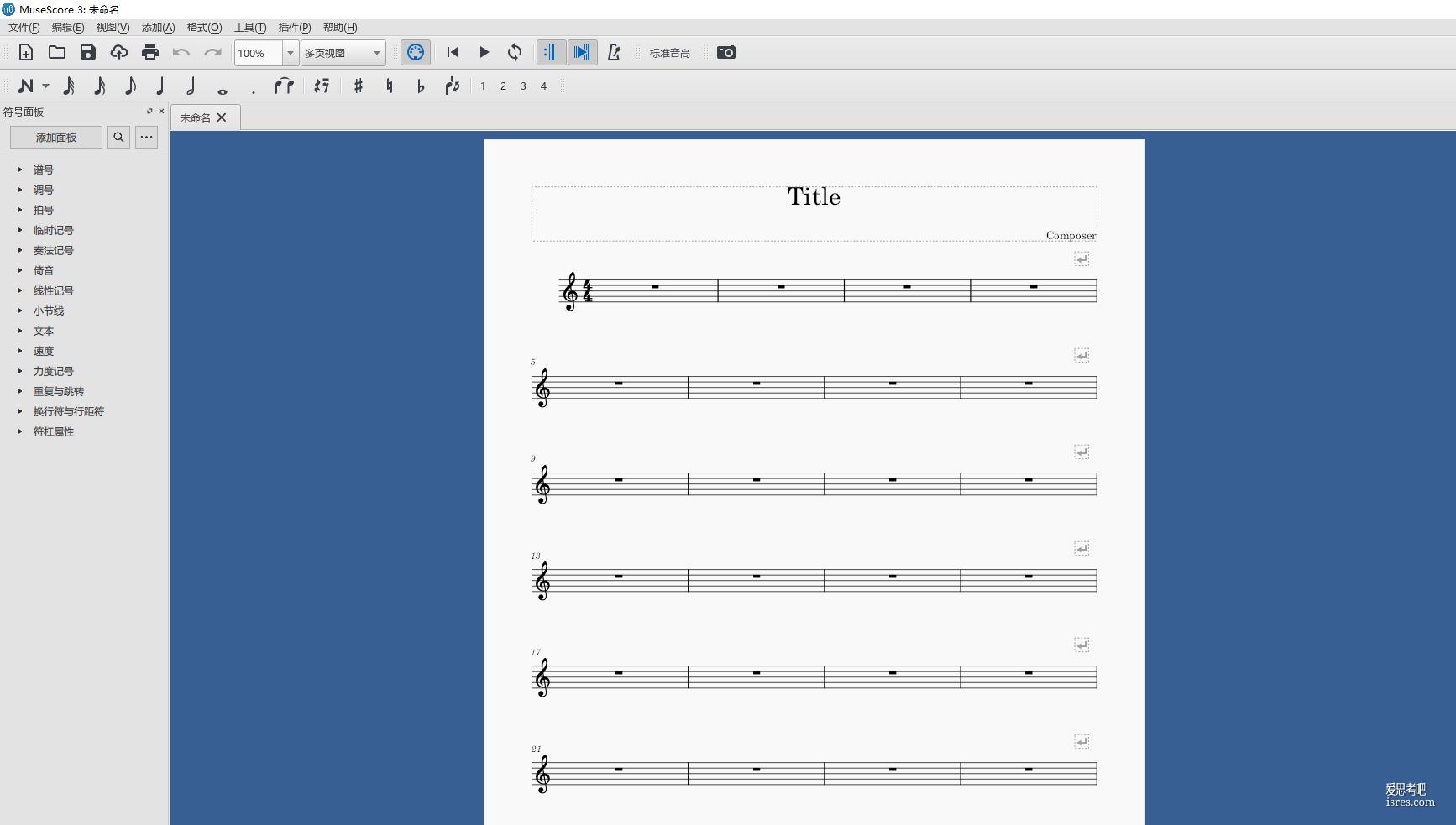Apply a flat accidental

click(x=421, y=86)
